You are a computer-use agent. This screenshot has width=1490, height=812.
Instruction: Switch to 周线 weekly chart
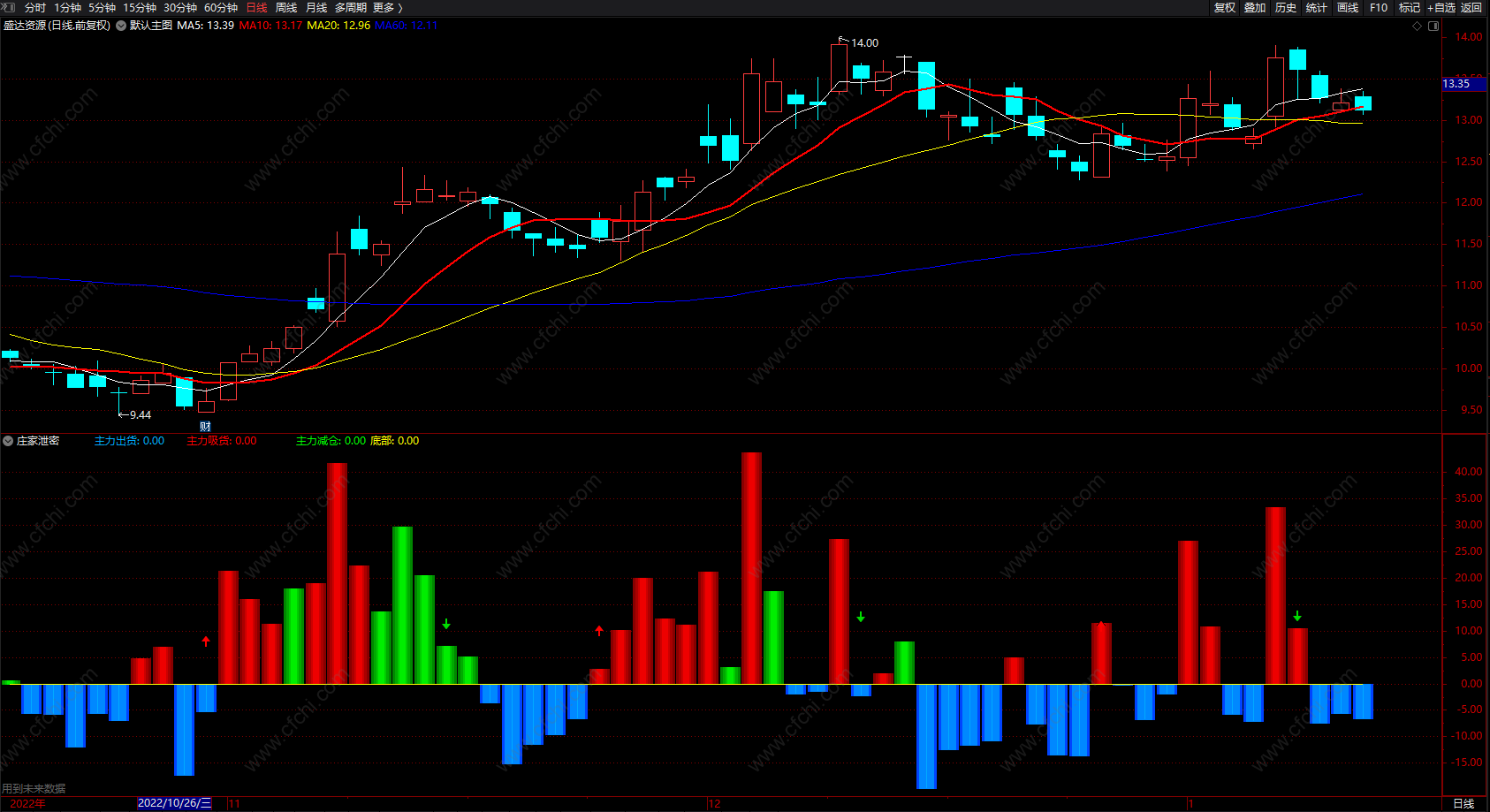coord(286,7)
